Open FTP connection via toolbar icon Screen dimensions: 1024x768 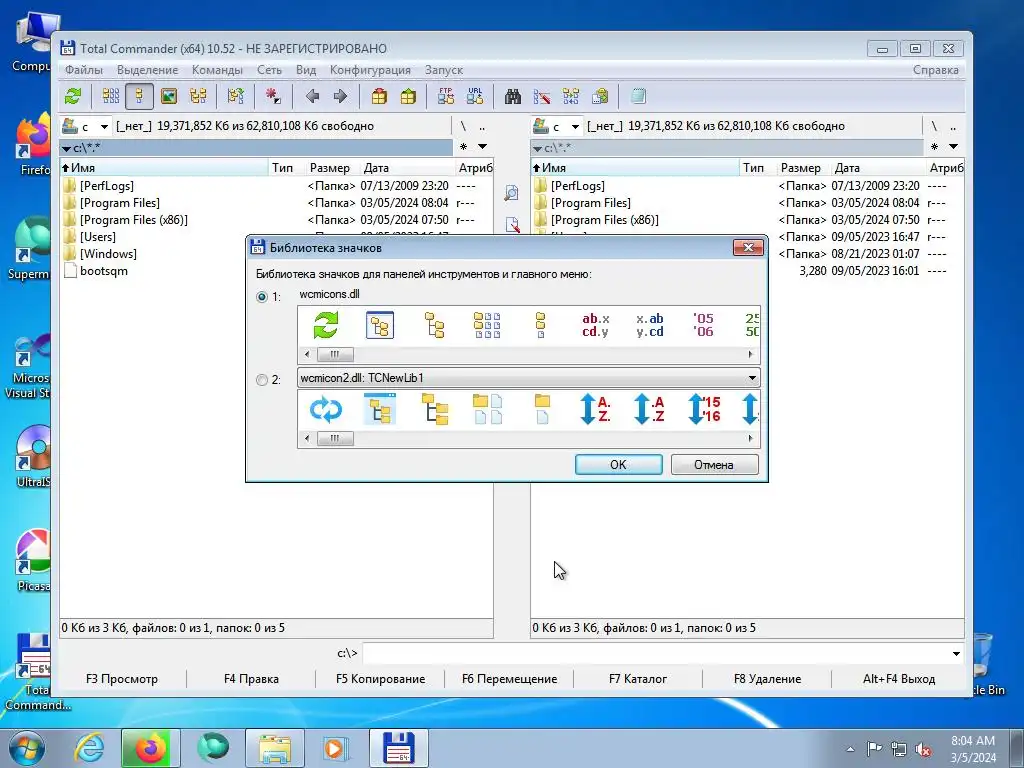pyautogui.click(x=446, y=97)
